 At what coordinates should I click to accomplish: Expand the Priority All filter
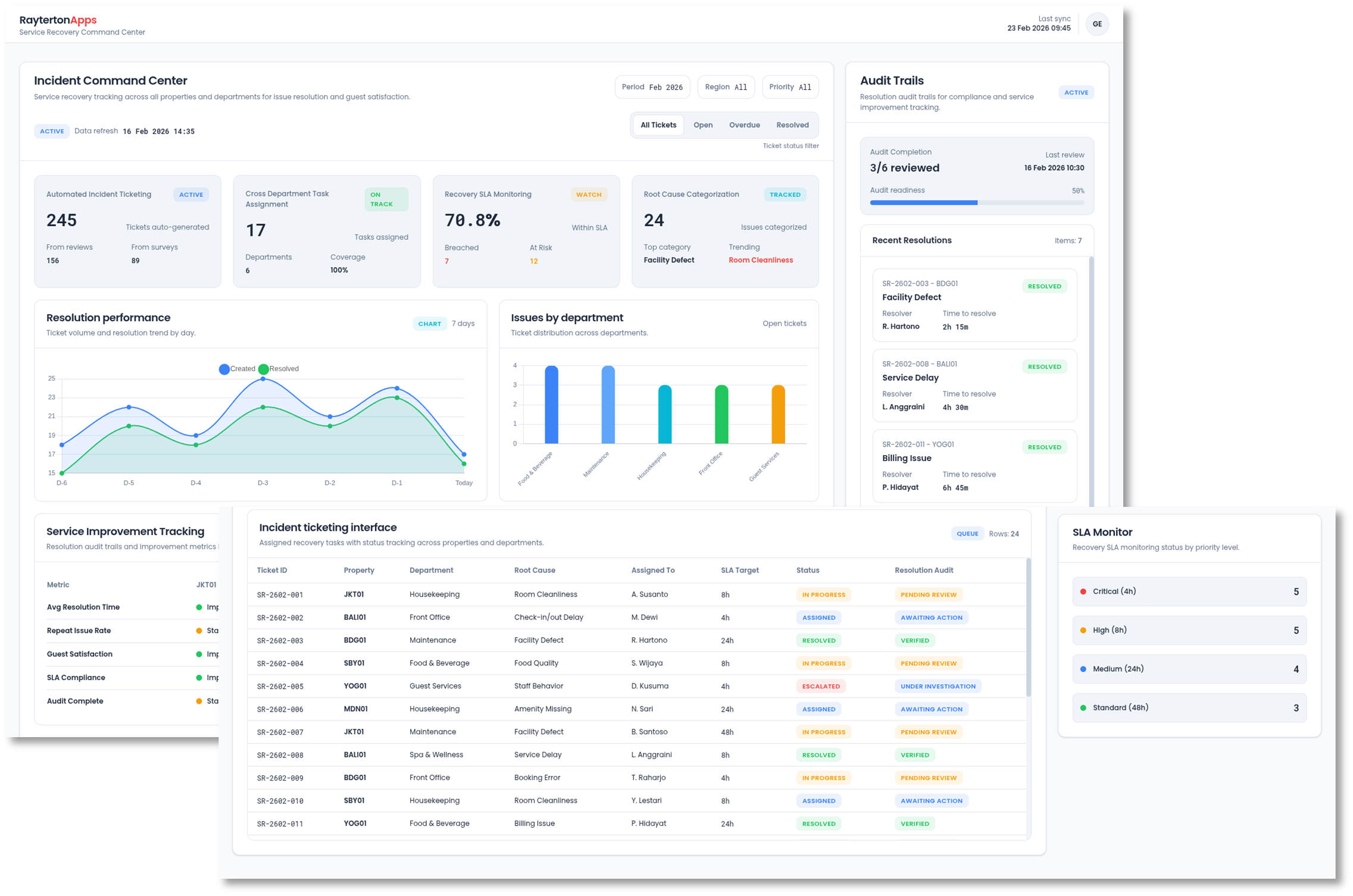coord(789,87)
